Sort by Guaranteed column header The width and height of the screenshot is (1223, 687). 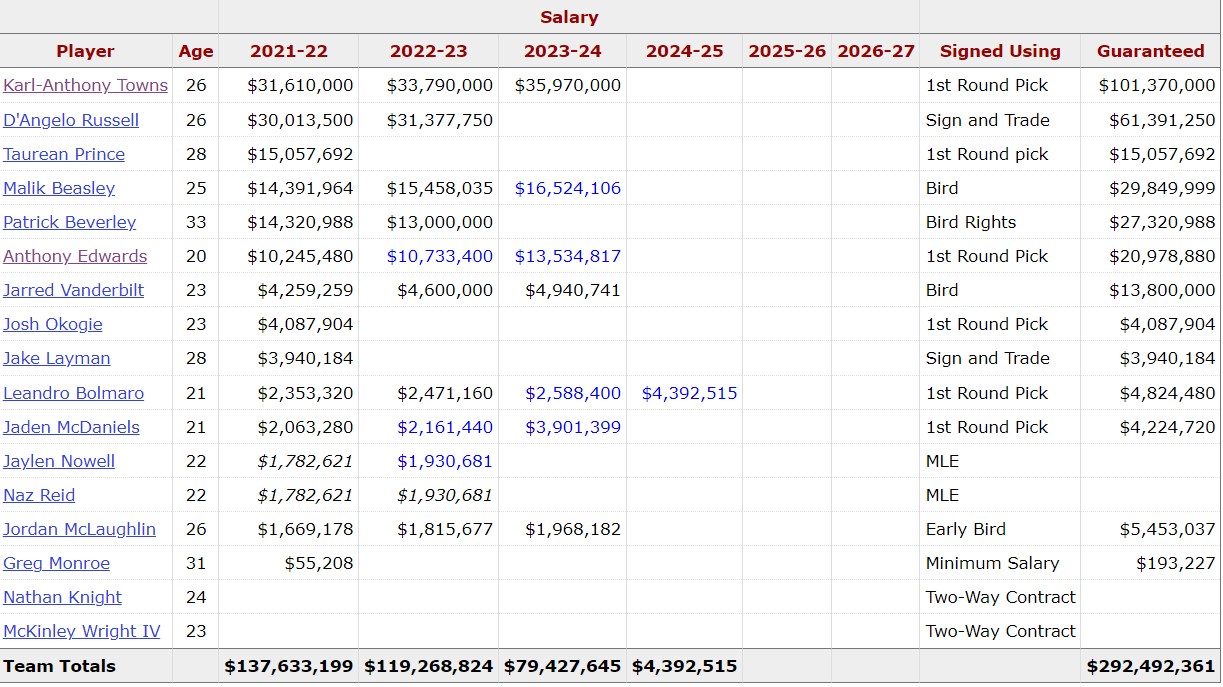click(x=1151, y=51)
